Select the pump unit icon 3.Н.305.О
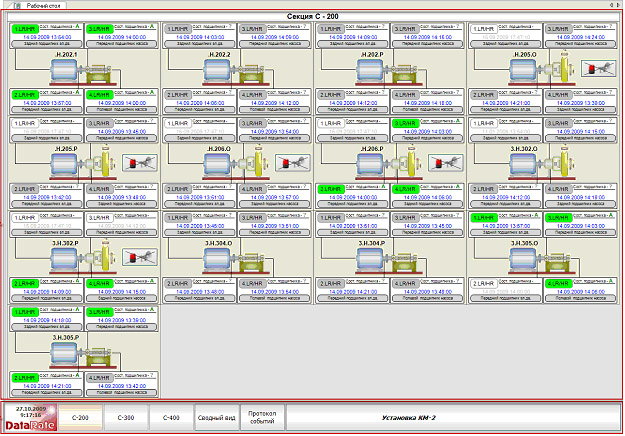The width and height of the screenshot is (625, 436). pos(542,261)
